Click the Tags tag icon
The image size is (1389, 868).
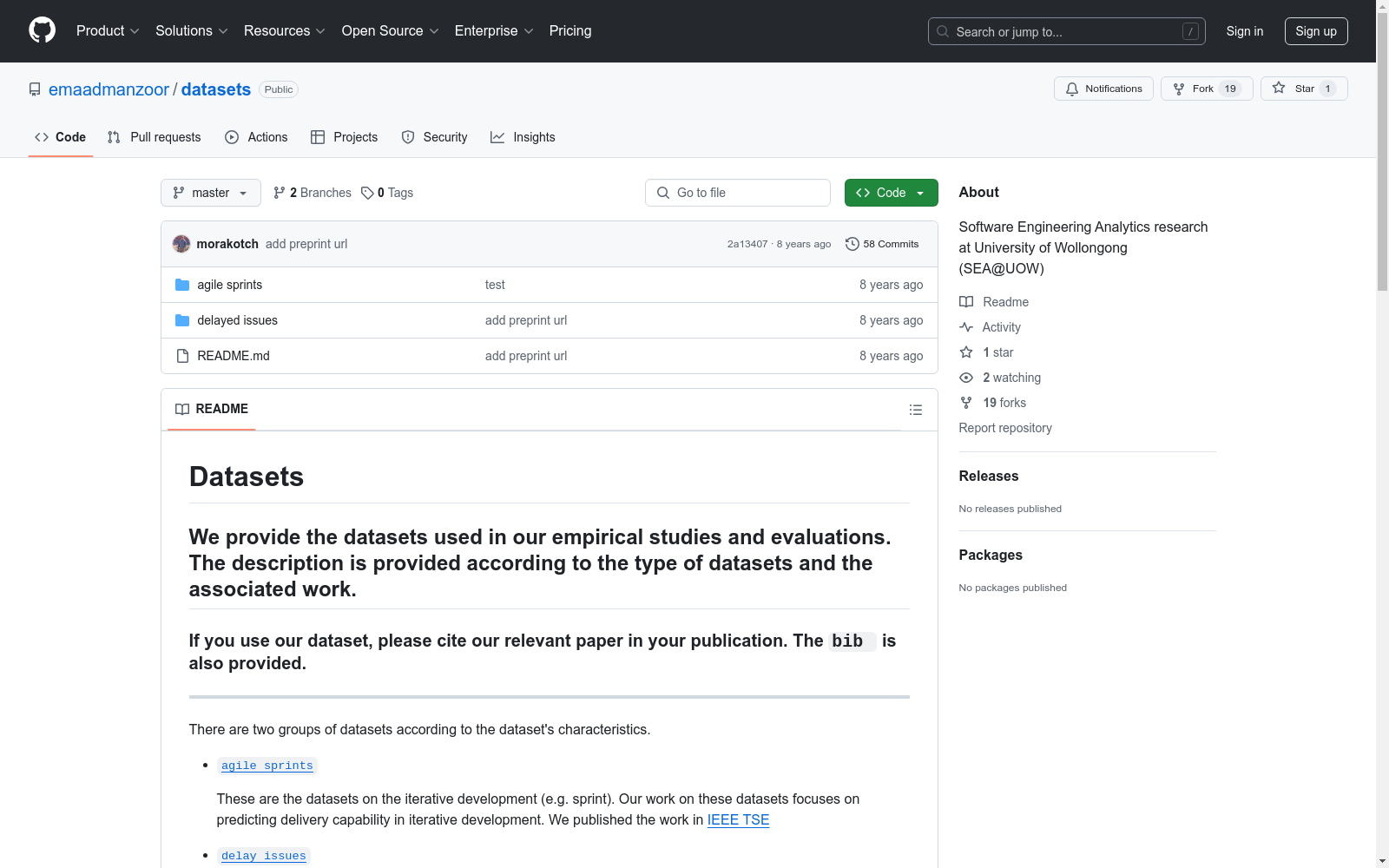pos(367,193)
